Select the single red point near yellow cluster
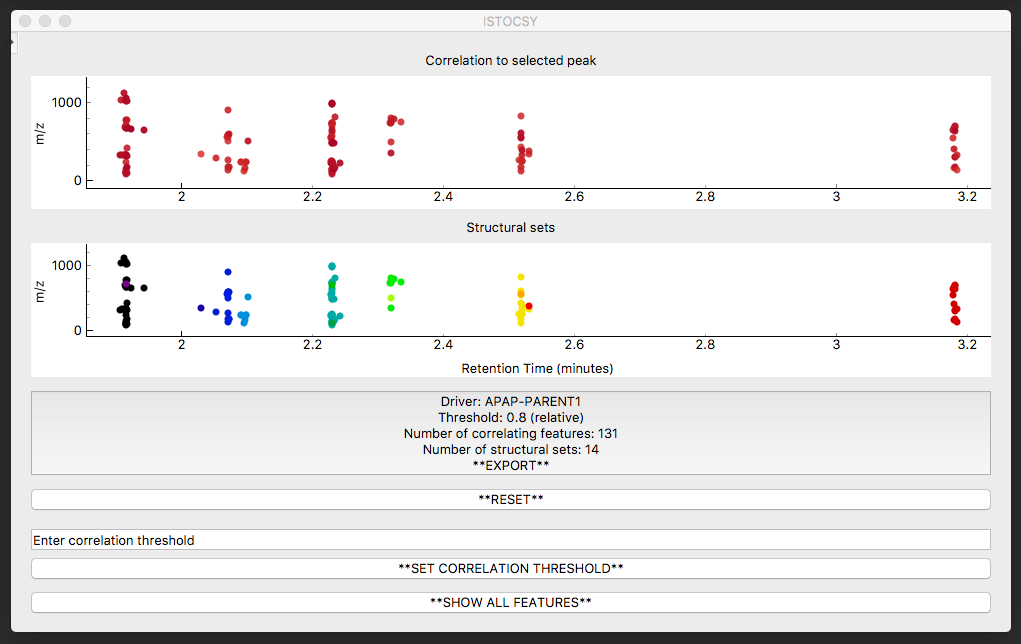The image size is (1021, 644). pos(529,306)
